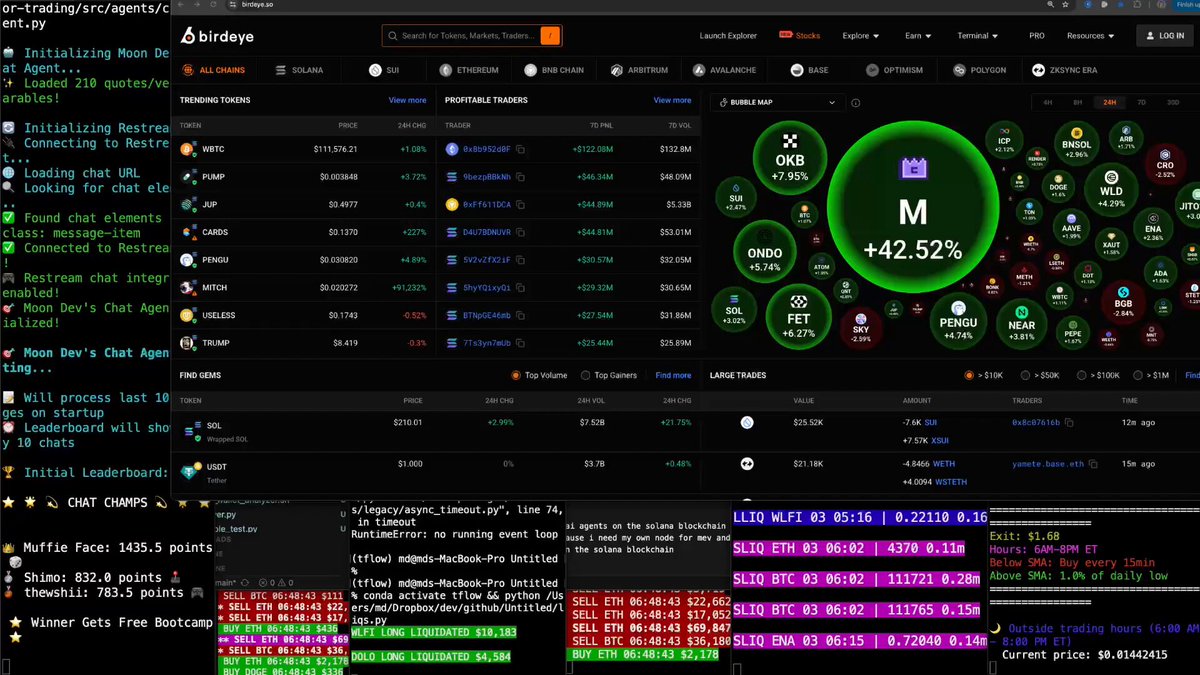Select the Top Gainers radio button
Viewport: 1200px width, 675px height.
[x=585, y=375]
